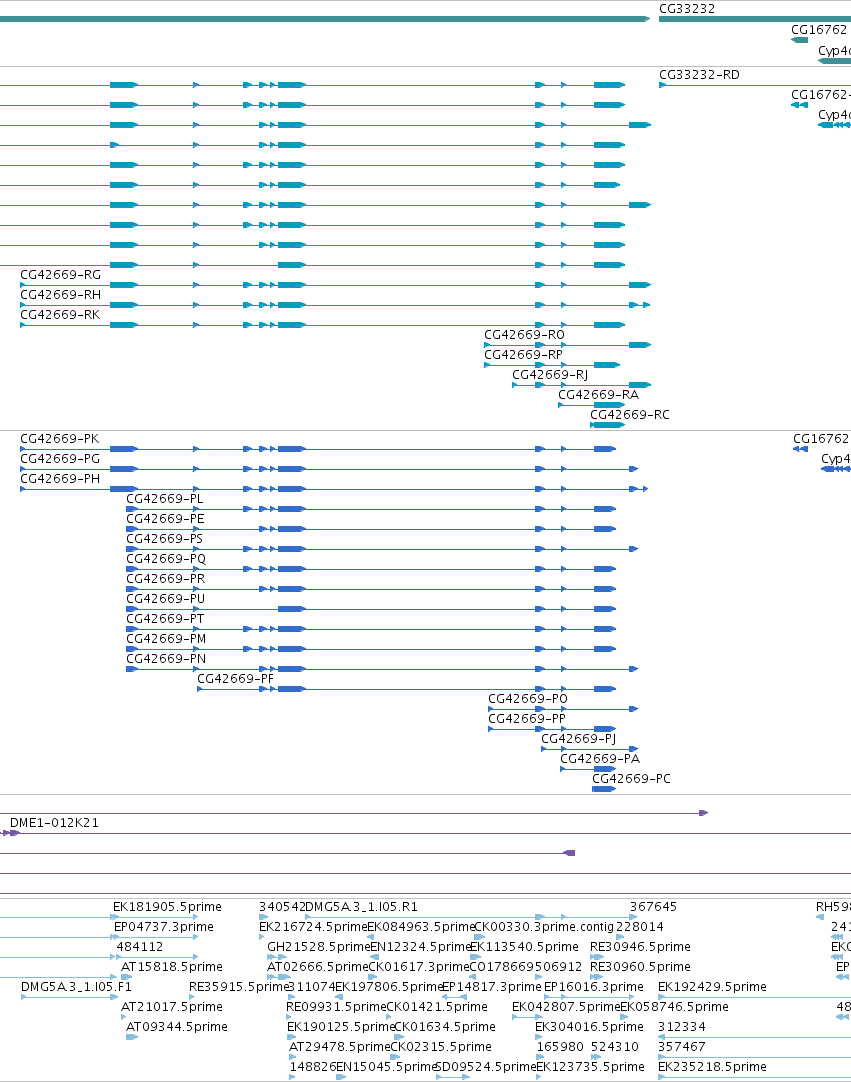Select EST EK190125.5prime

[341, 1027]
